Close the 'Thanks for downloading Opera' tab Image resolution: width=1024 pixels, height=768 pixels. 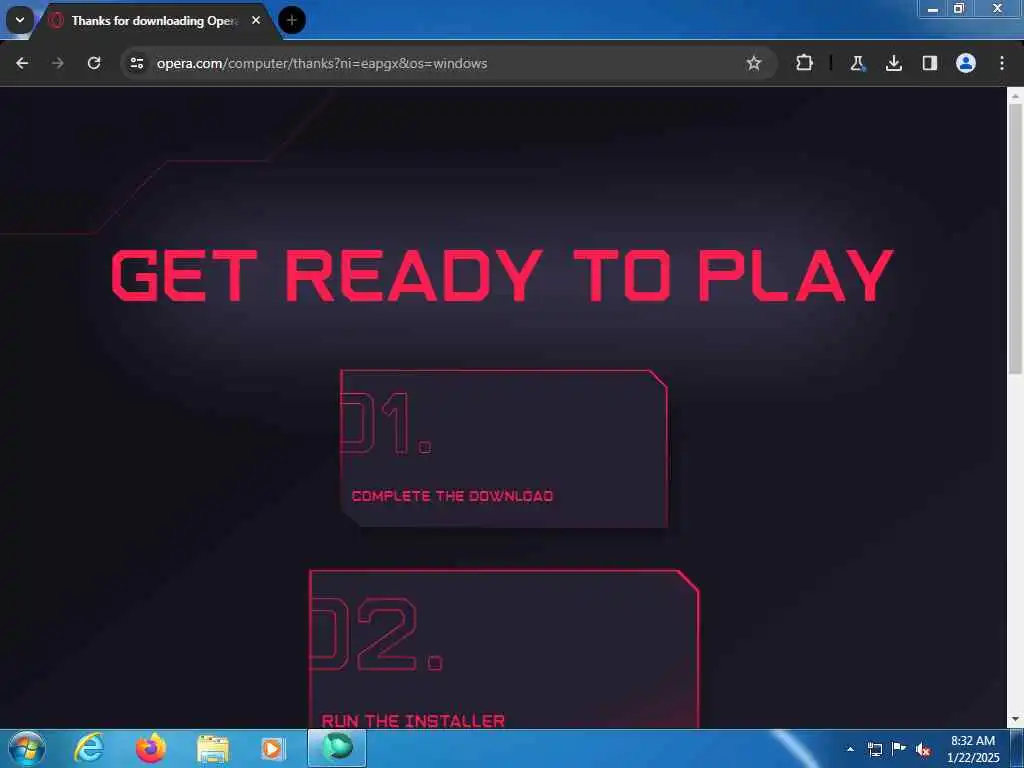256,20
